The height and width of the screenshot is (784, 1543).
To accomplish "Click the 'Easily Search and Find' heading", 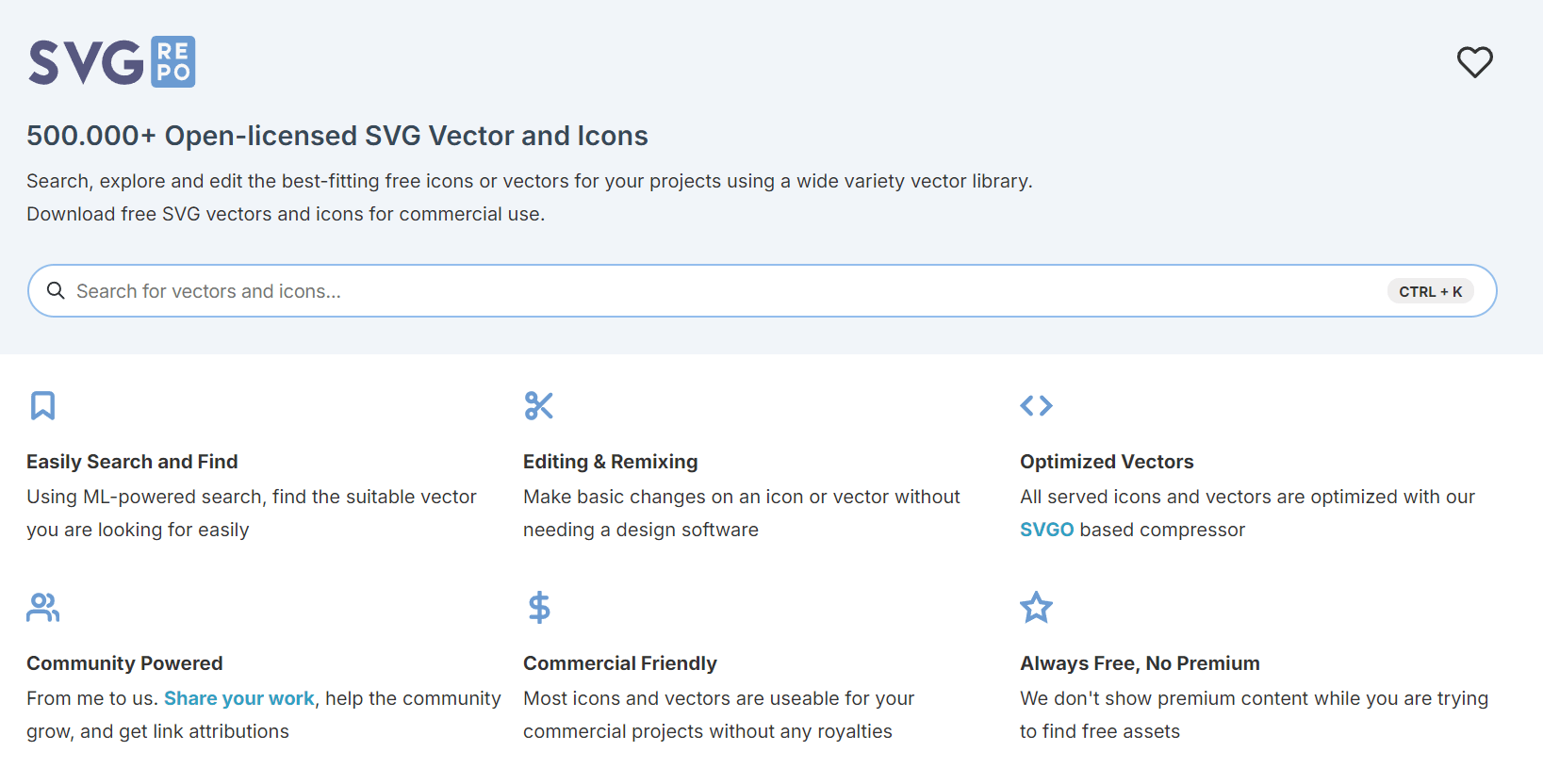I will (132, 462).
